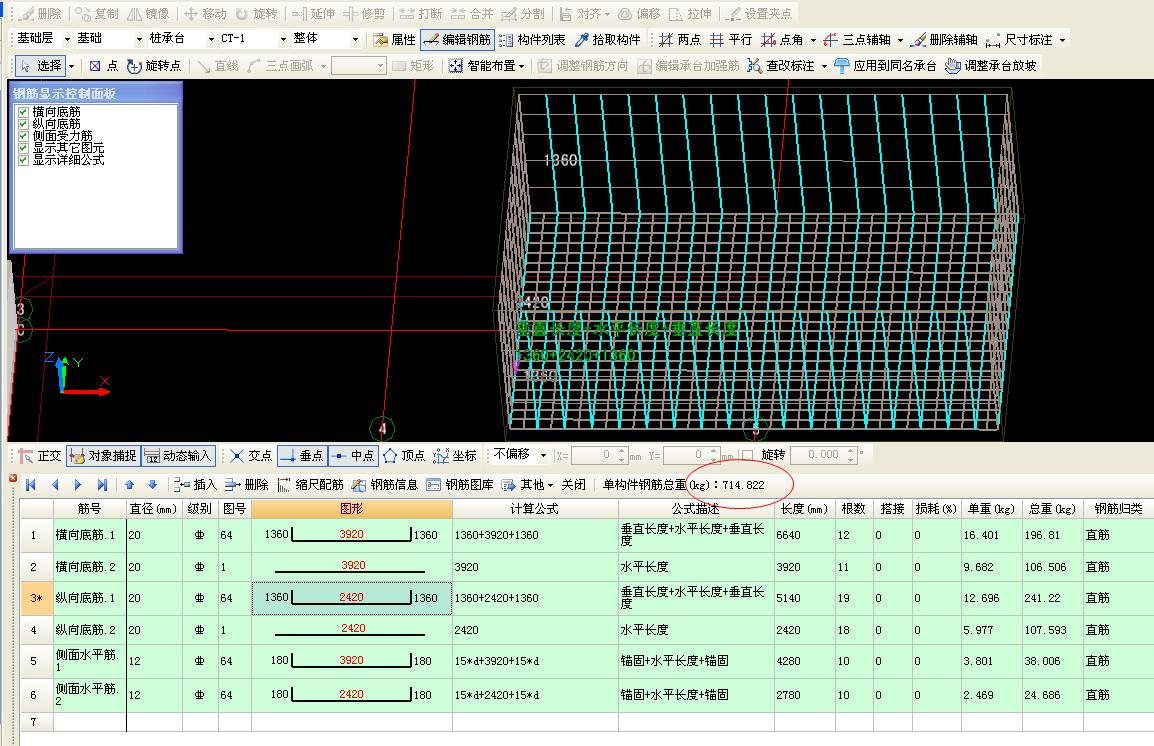Click the X offset input field
The height and width of the screenshot is (746, 1154).
[x=593, y=455]
